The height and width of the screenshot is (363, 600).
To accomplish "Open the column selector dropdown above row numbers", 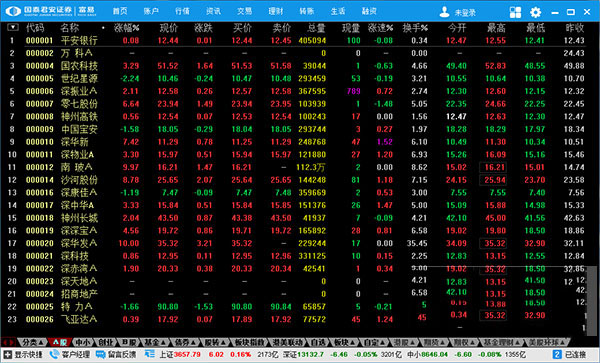I will [13, 27].
